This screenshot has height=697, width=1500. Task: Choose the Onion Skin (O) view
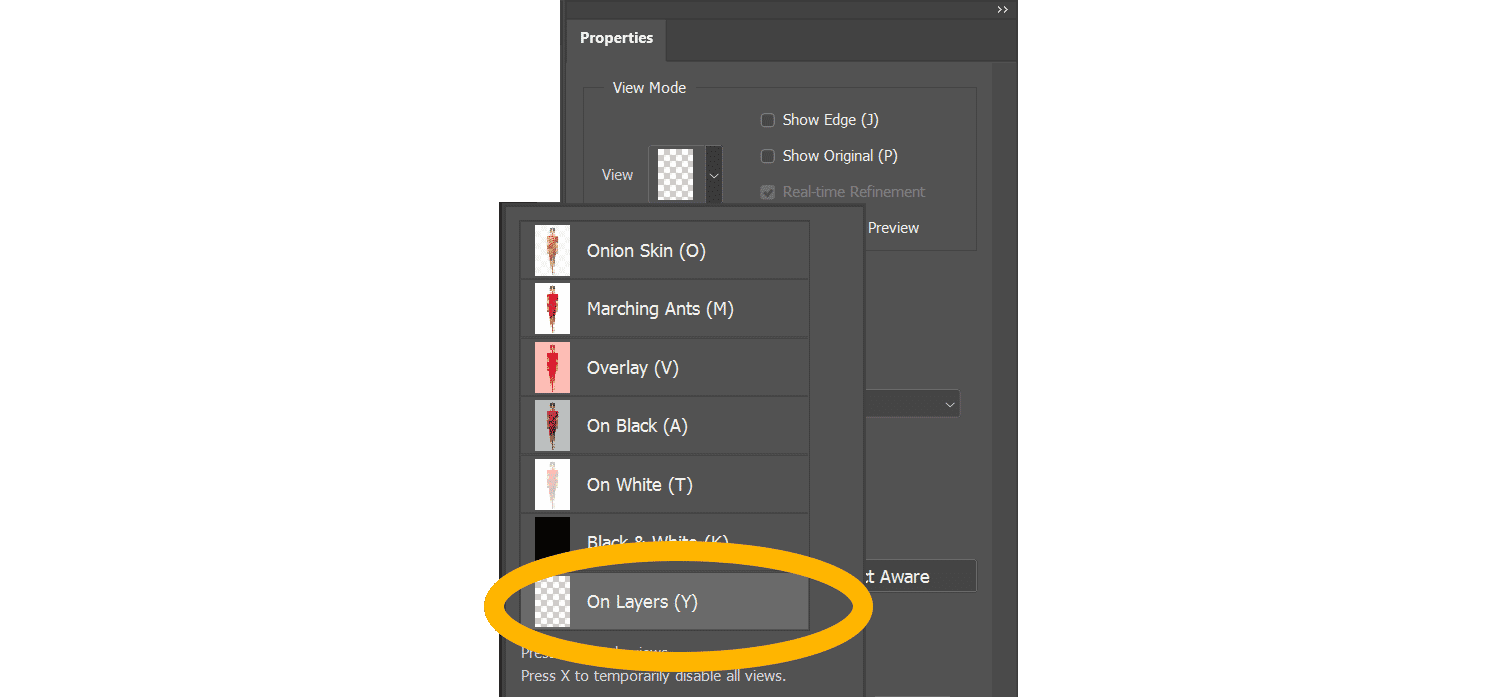click(x=646, y=251)
